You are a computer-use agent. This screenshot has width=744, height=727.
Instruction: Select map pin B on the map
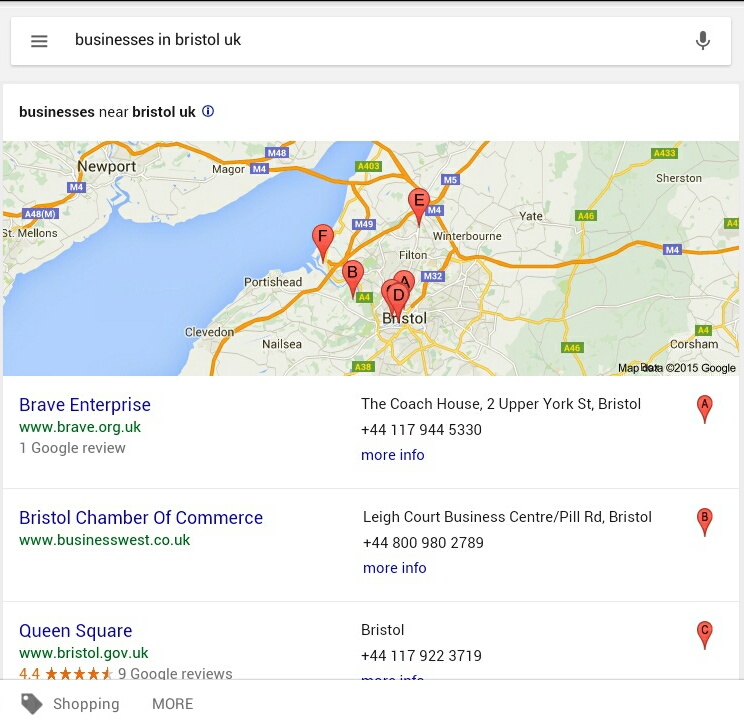pos(353,277)
